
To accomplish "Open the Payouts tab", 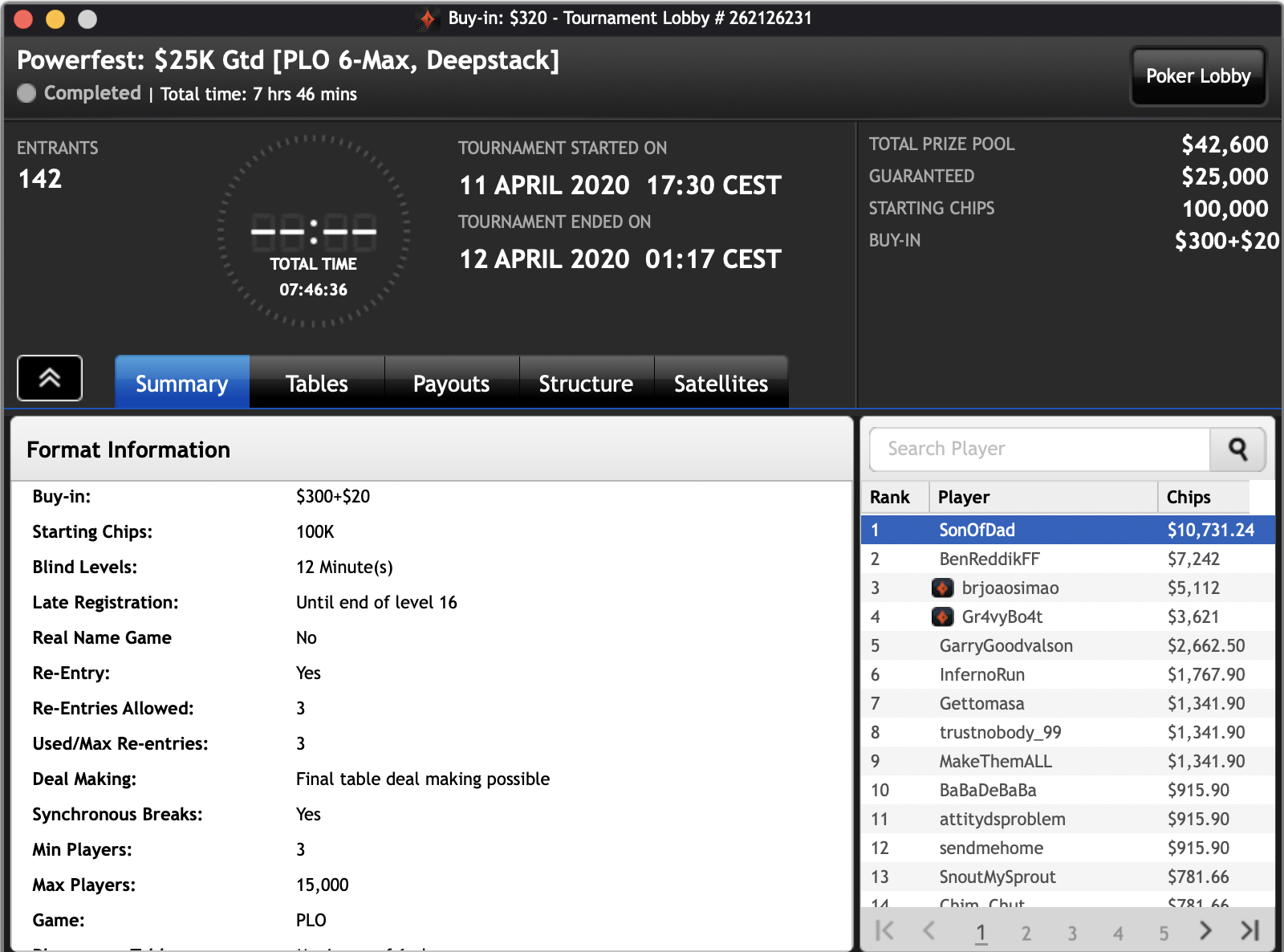I will pos(451,384).
